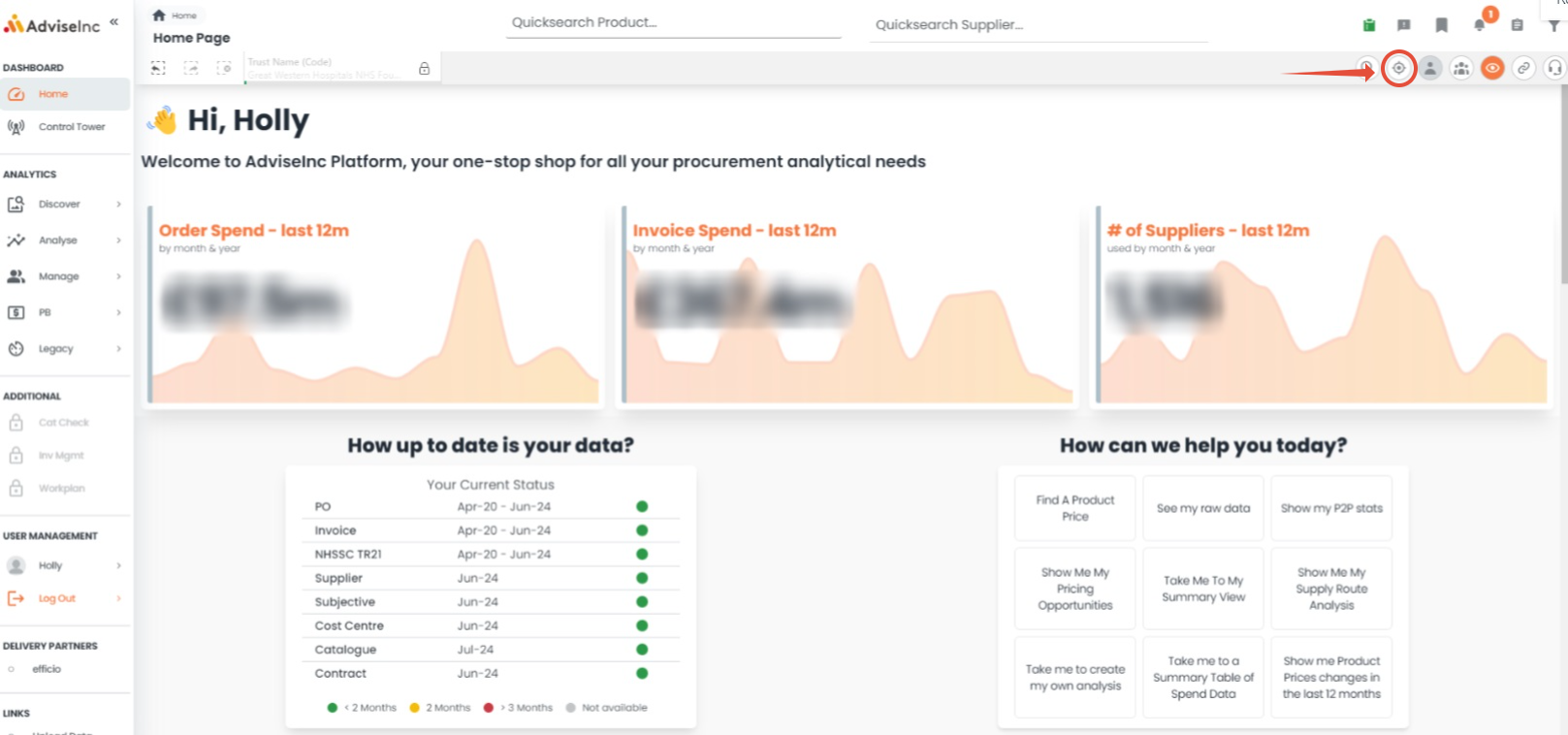Click the locked Inv Mgmt item
This screenshot has height=735, width=1568.
coord(65,456)
